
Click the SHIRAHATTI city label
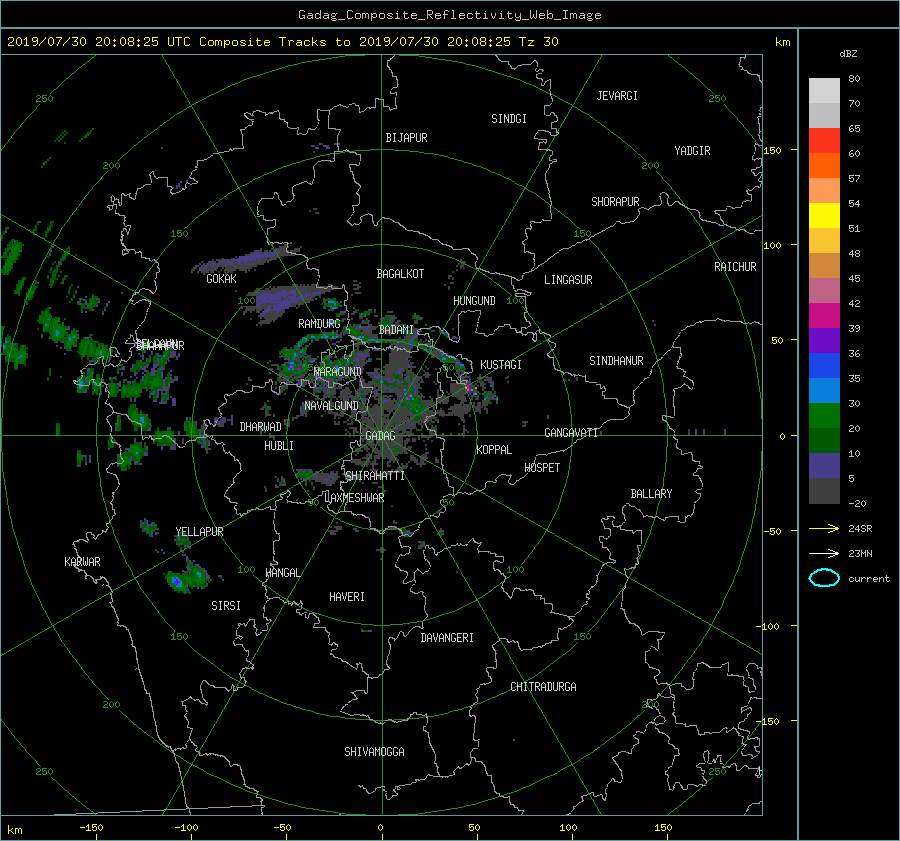[374, 476]
